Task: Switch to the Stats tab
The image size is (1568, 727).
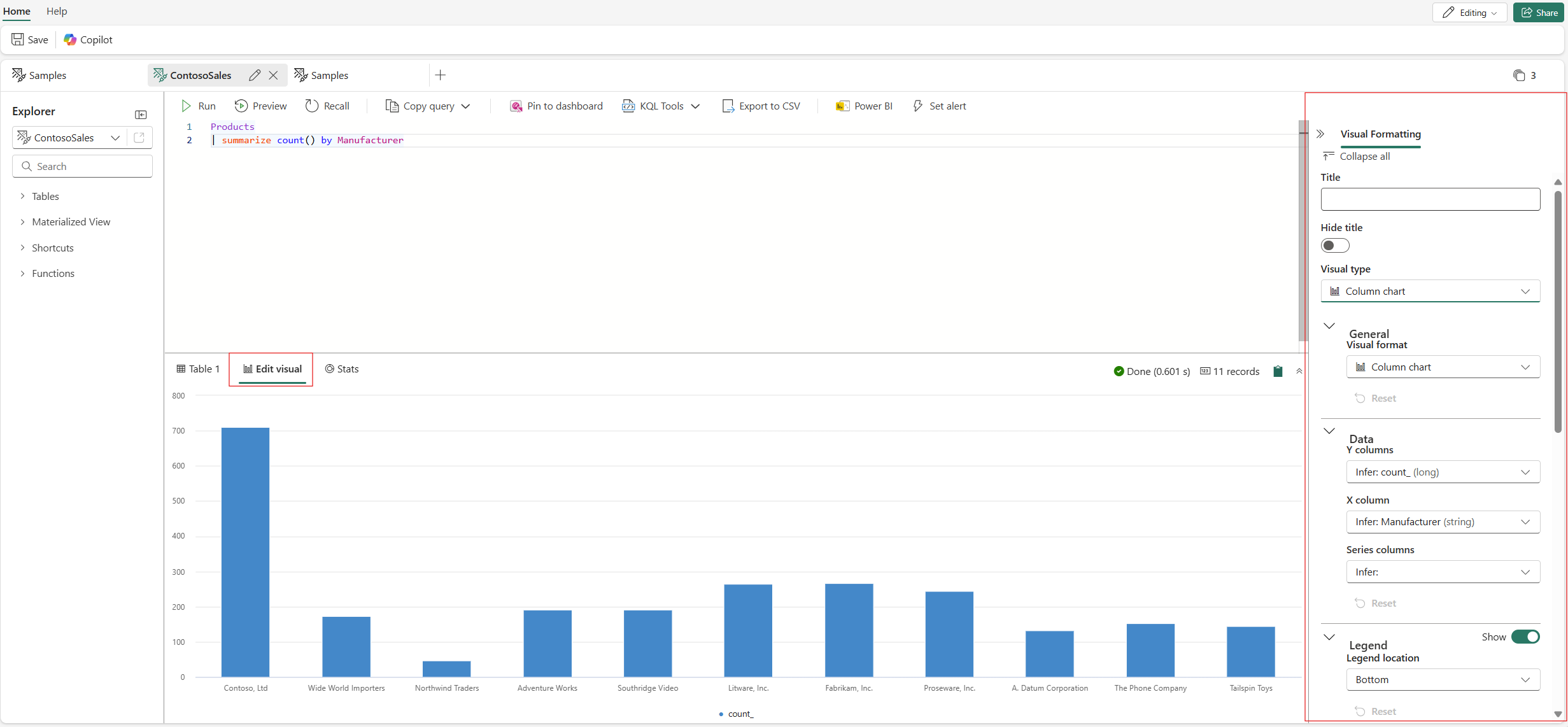Action: click(342, 369)
